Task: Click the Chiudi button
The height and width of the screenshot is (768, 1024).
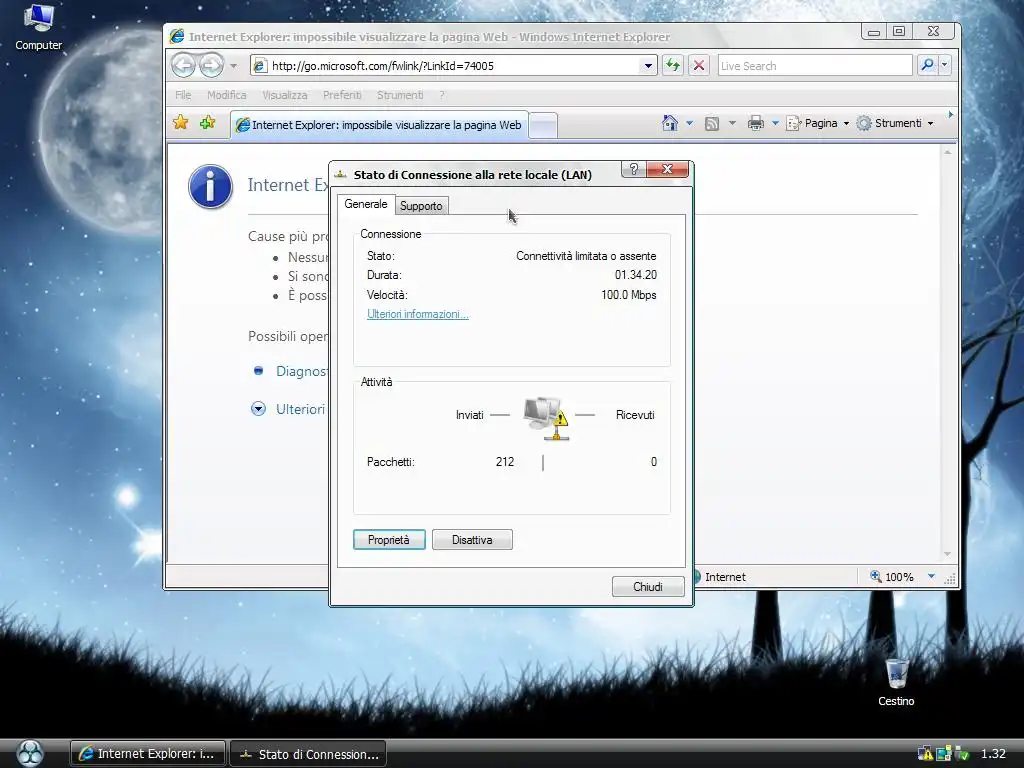Action: [648, 586]
